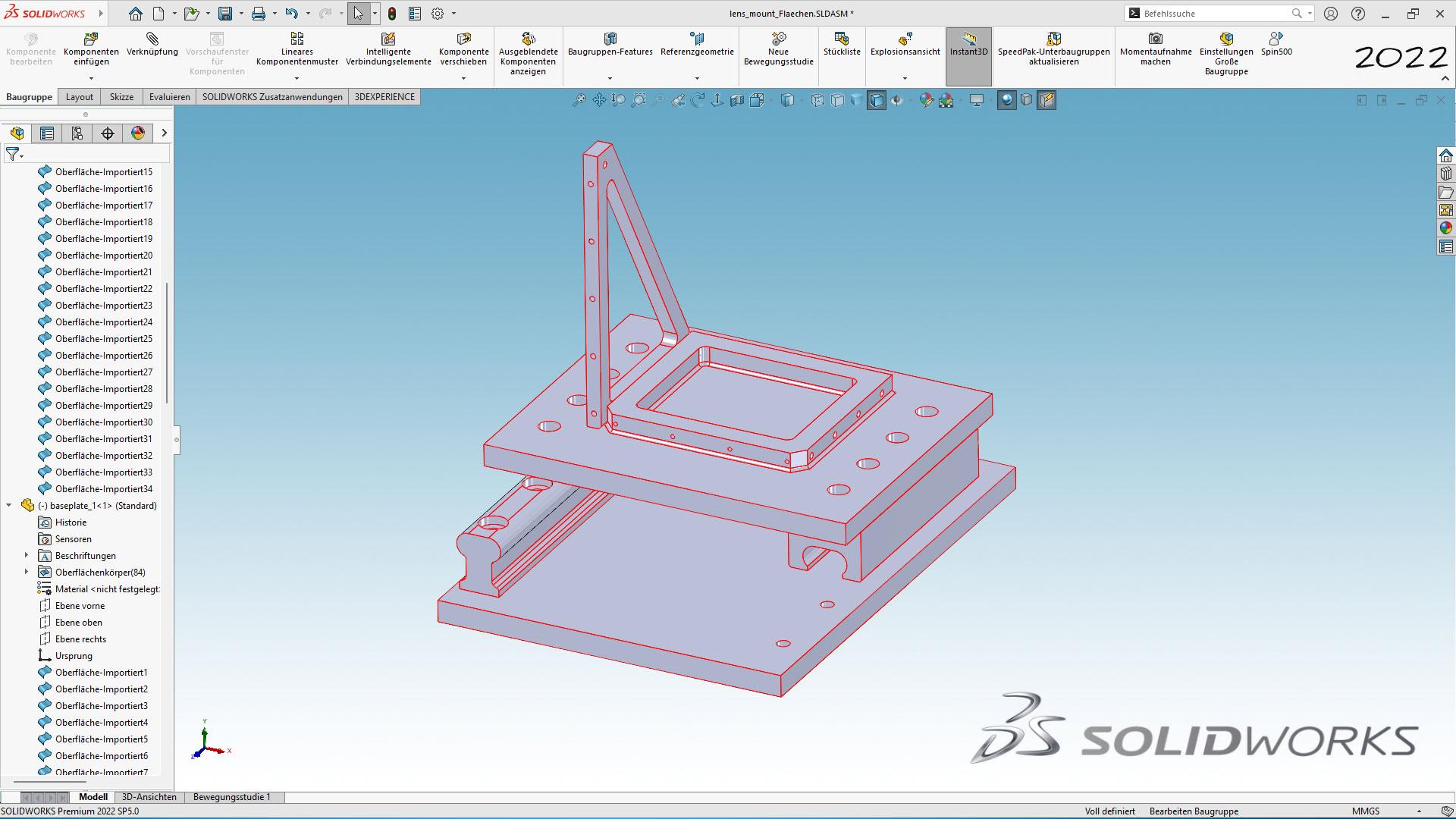Expand the SOLIDWORKS main menu arrow
1456x819 pixels.
coord(100,14)
